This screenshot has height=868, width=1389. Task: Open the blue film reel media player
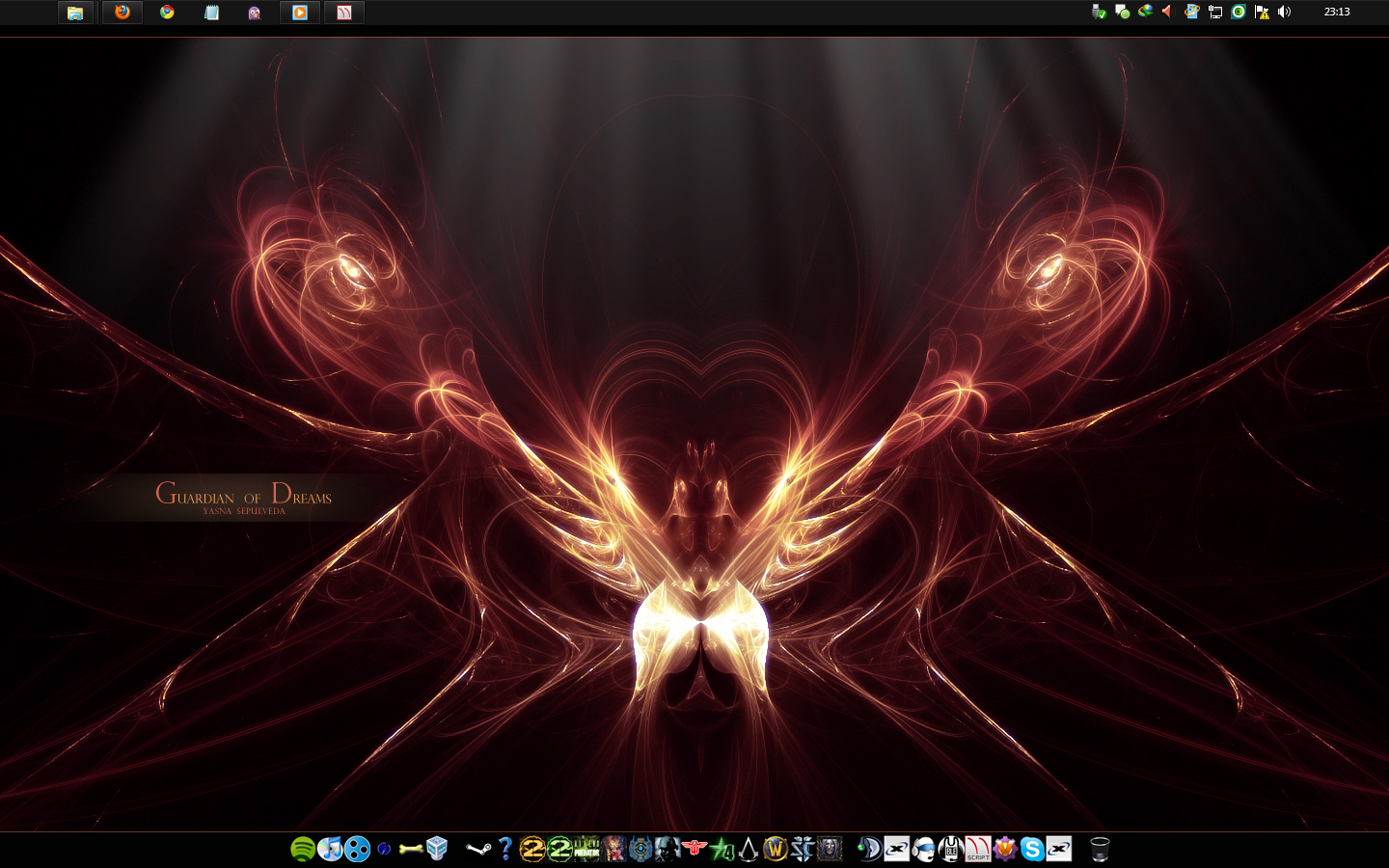(357, 849)
